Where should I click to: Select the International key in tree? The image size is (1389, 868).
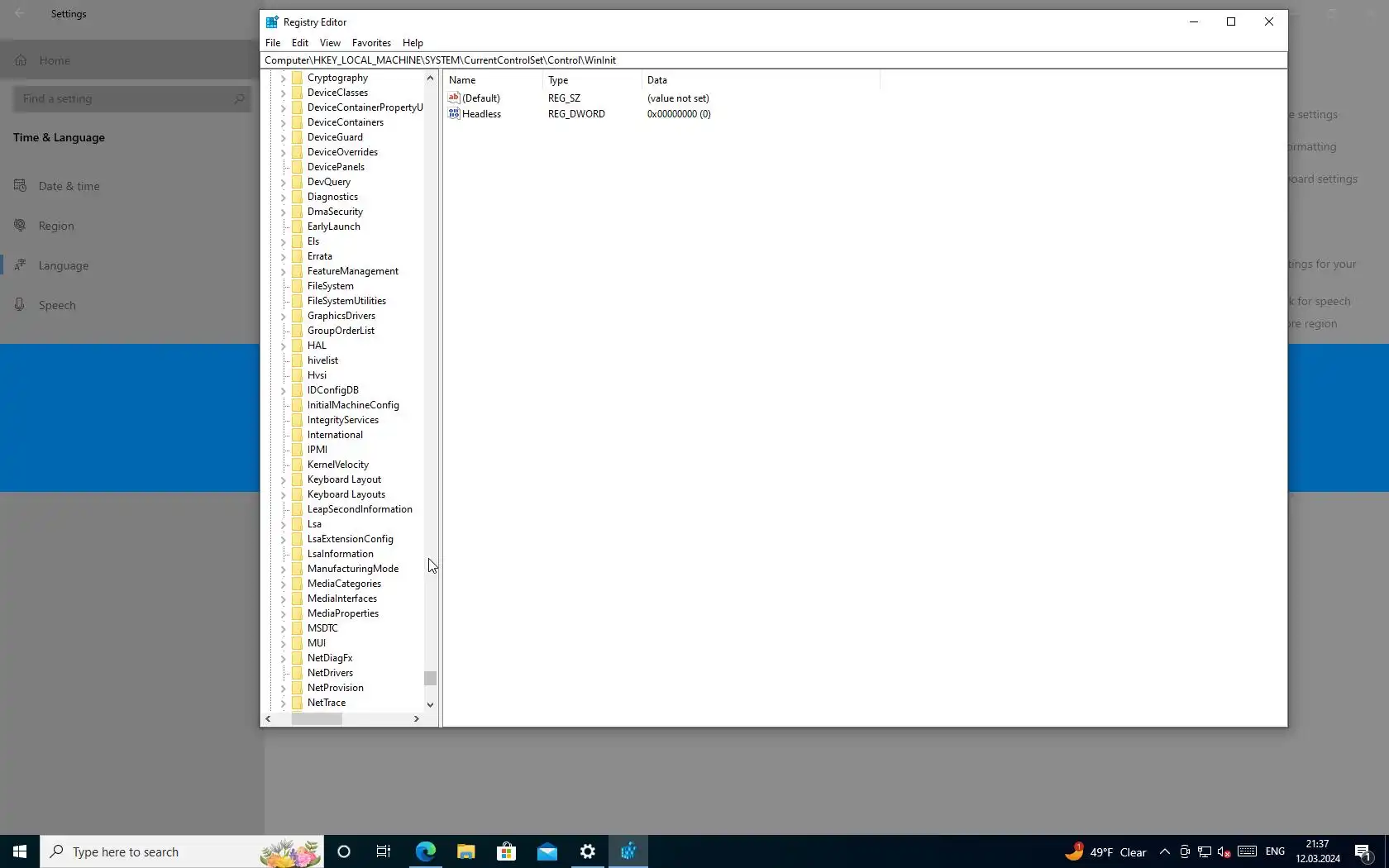point(335,435)
